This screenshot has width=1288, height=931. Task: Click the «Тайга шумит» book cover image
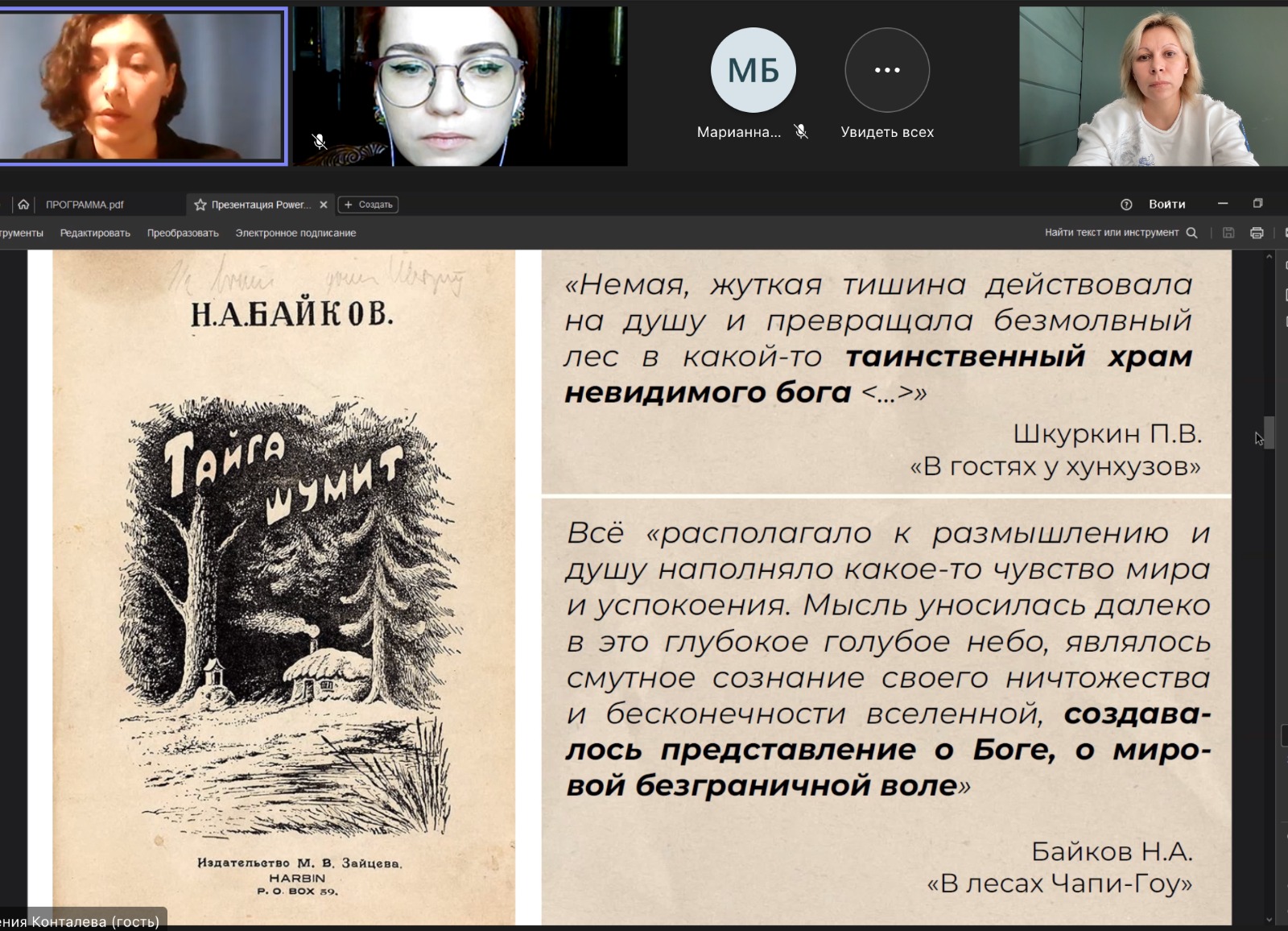(284, 587)
